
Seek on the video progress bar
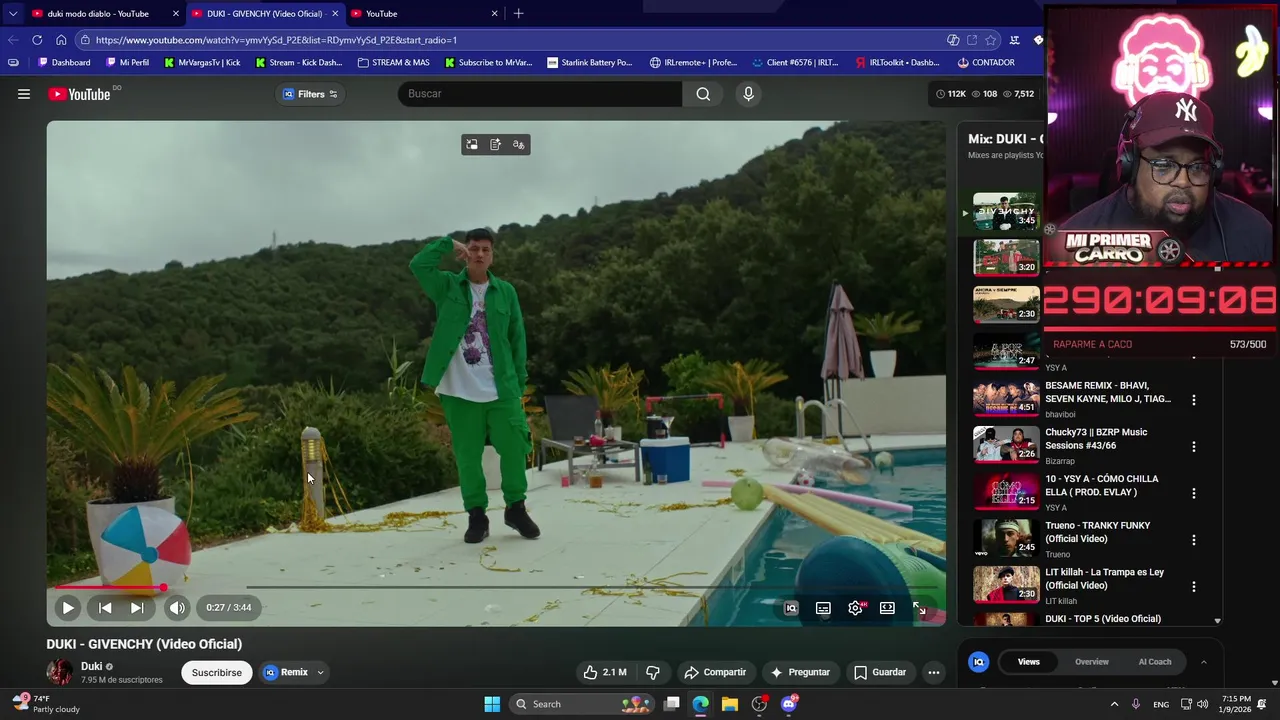coord(496,588)
